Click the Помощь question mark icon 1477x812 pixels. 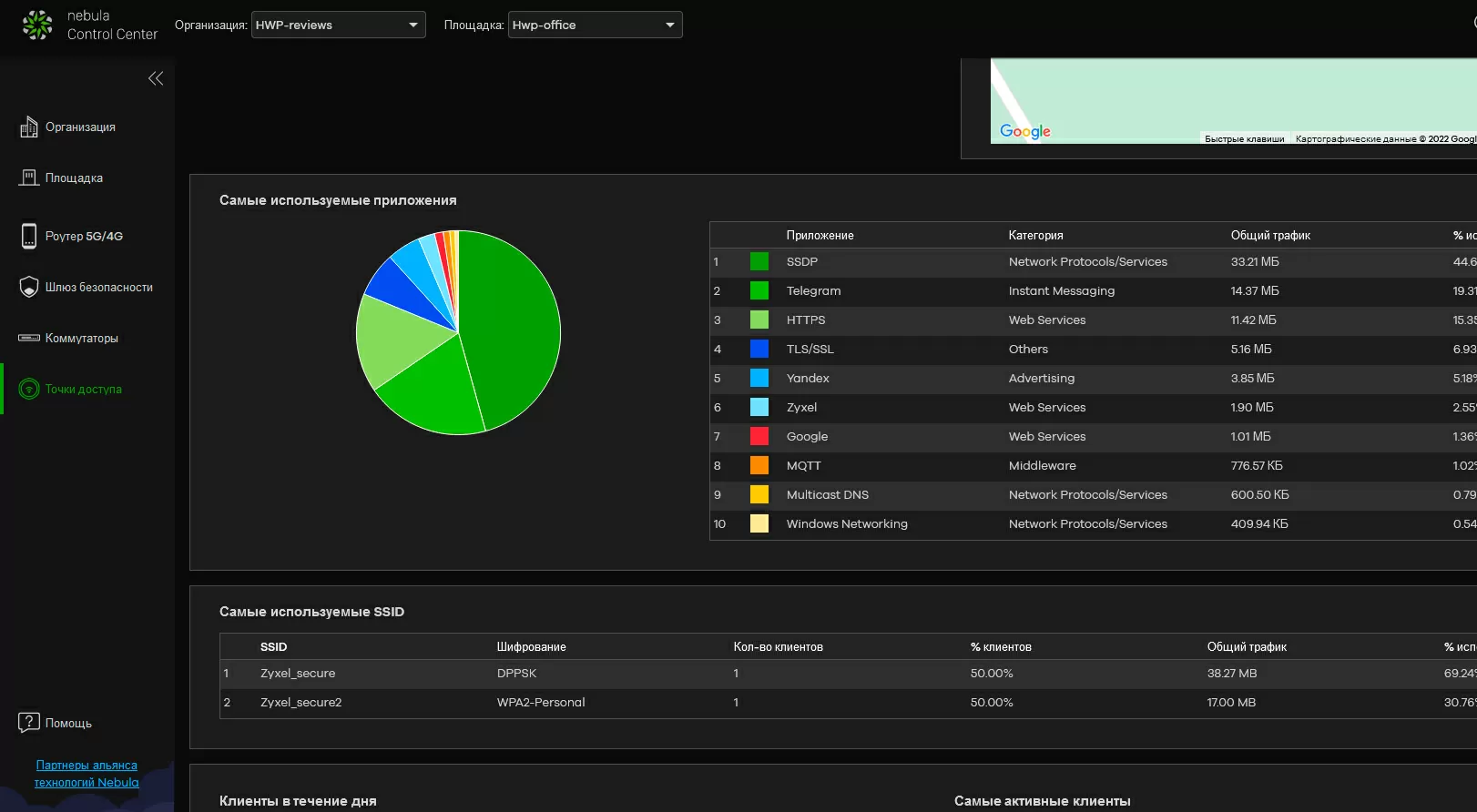tap(29, 723)
